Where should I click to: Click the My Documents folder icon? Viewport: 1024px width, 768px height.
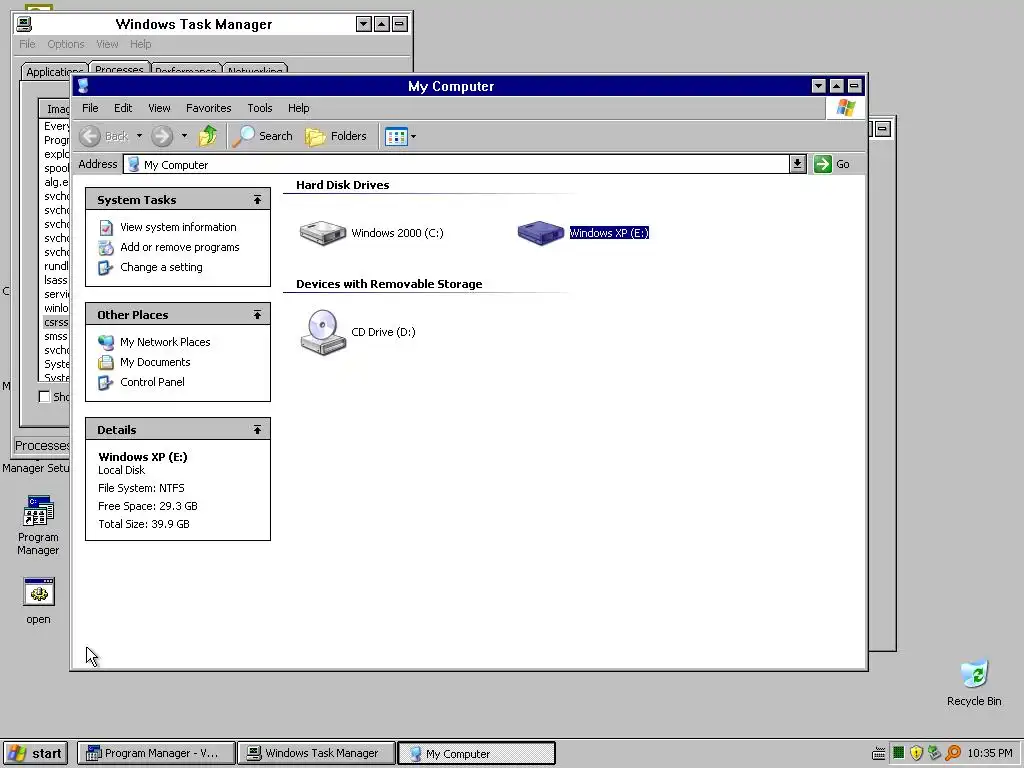106,362
